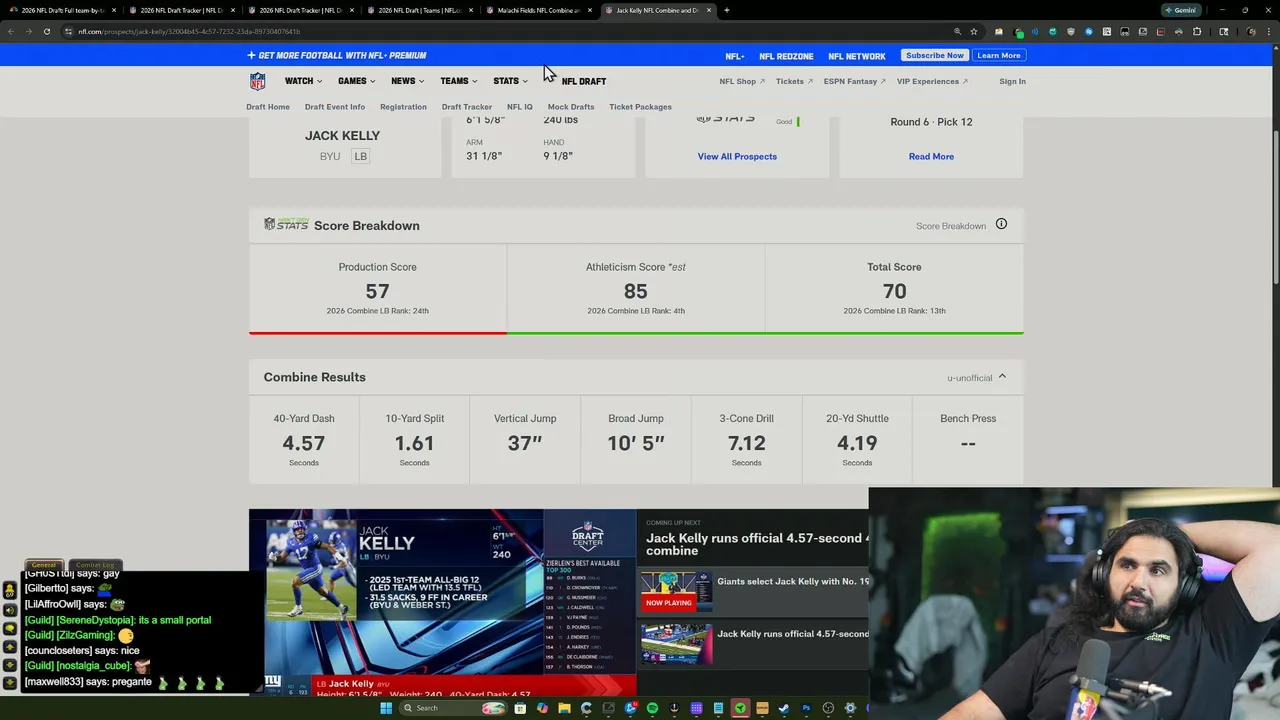Open the Chrome extensions puzzle icon

1197,31
